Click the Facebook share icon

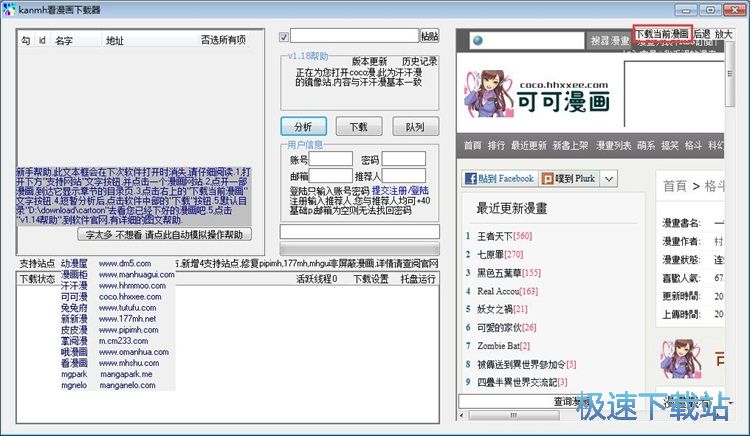[471, 179]
